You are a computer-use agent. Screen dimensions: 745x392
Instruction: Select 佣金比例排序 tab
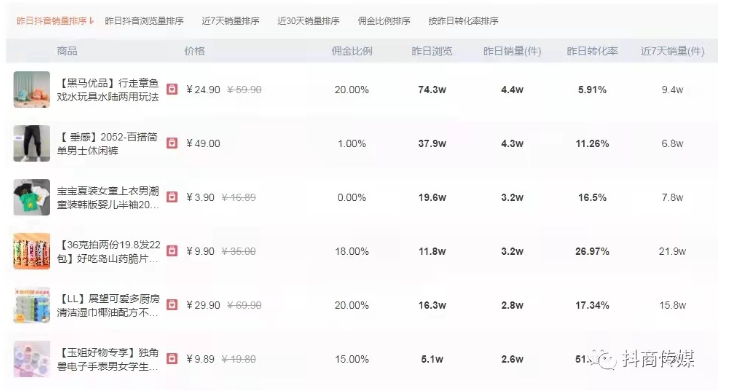[x=384, y=21]
